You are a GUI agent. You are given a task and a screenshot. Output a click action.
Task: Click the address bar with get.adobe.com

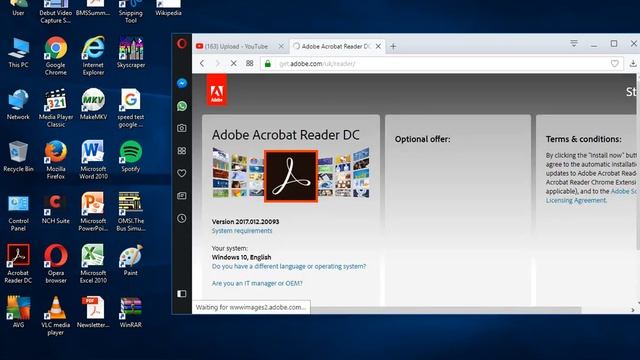click(441, 64)
